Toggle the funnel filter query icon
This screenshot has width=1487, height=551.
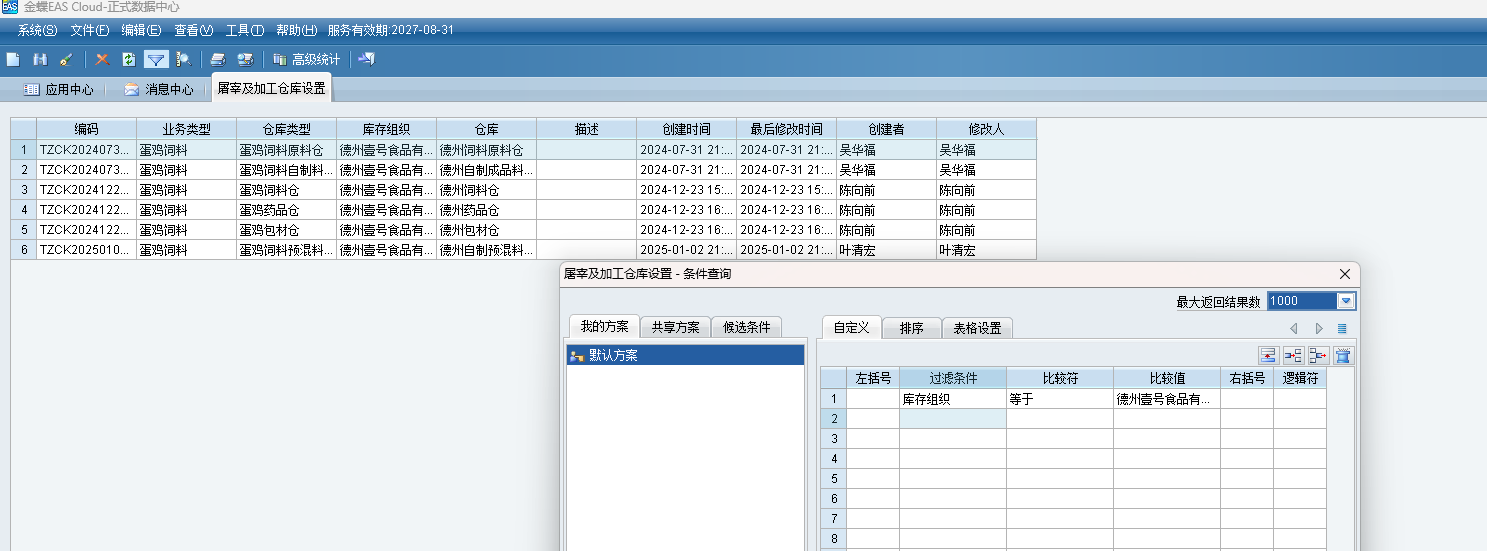pos(155,59)
